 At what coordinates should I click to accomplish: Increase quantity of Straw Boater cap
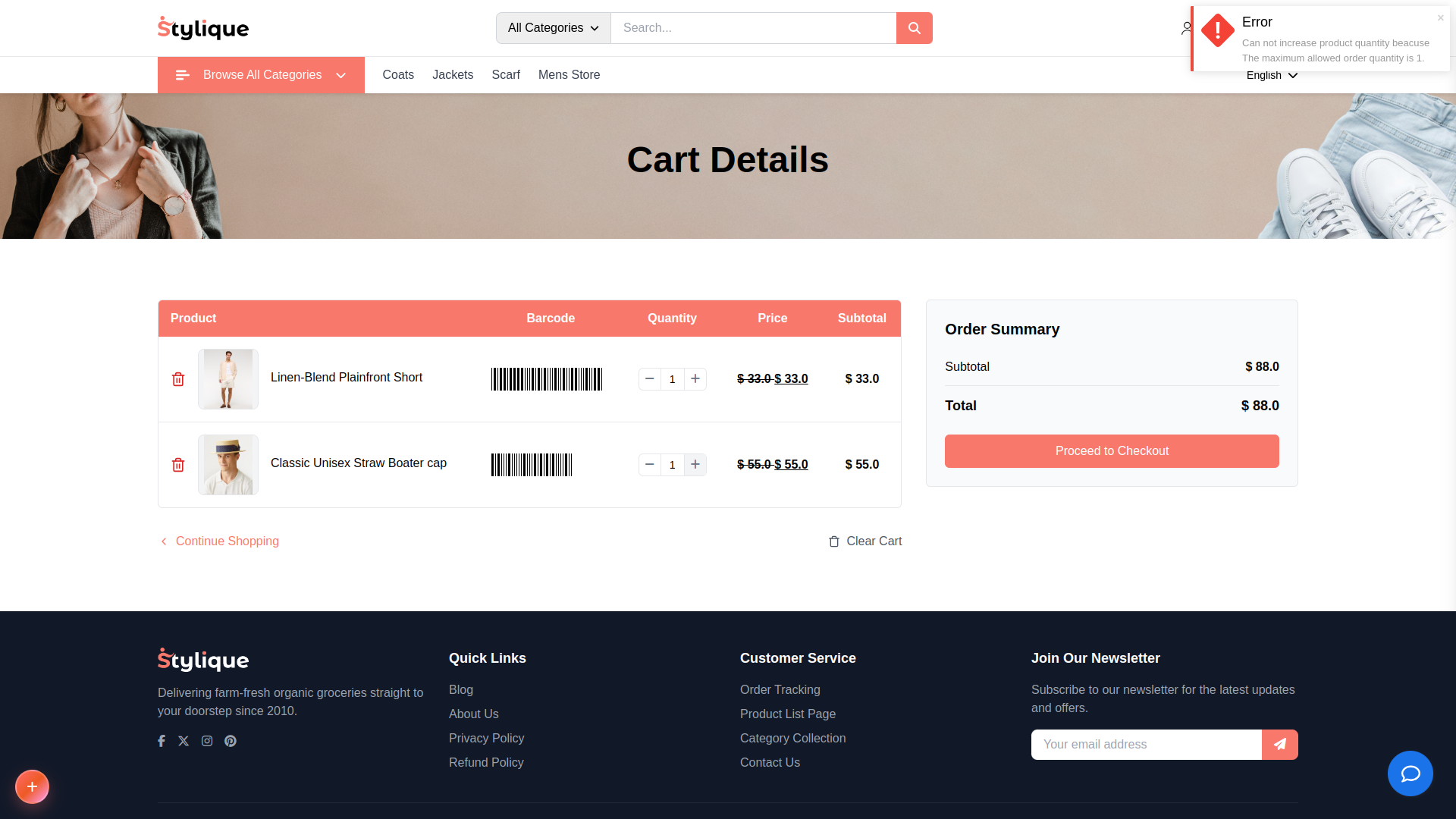click(695, 465)
